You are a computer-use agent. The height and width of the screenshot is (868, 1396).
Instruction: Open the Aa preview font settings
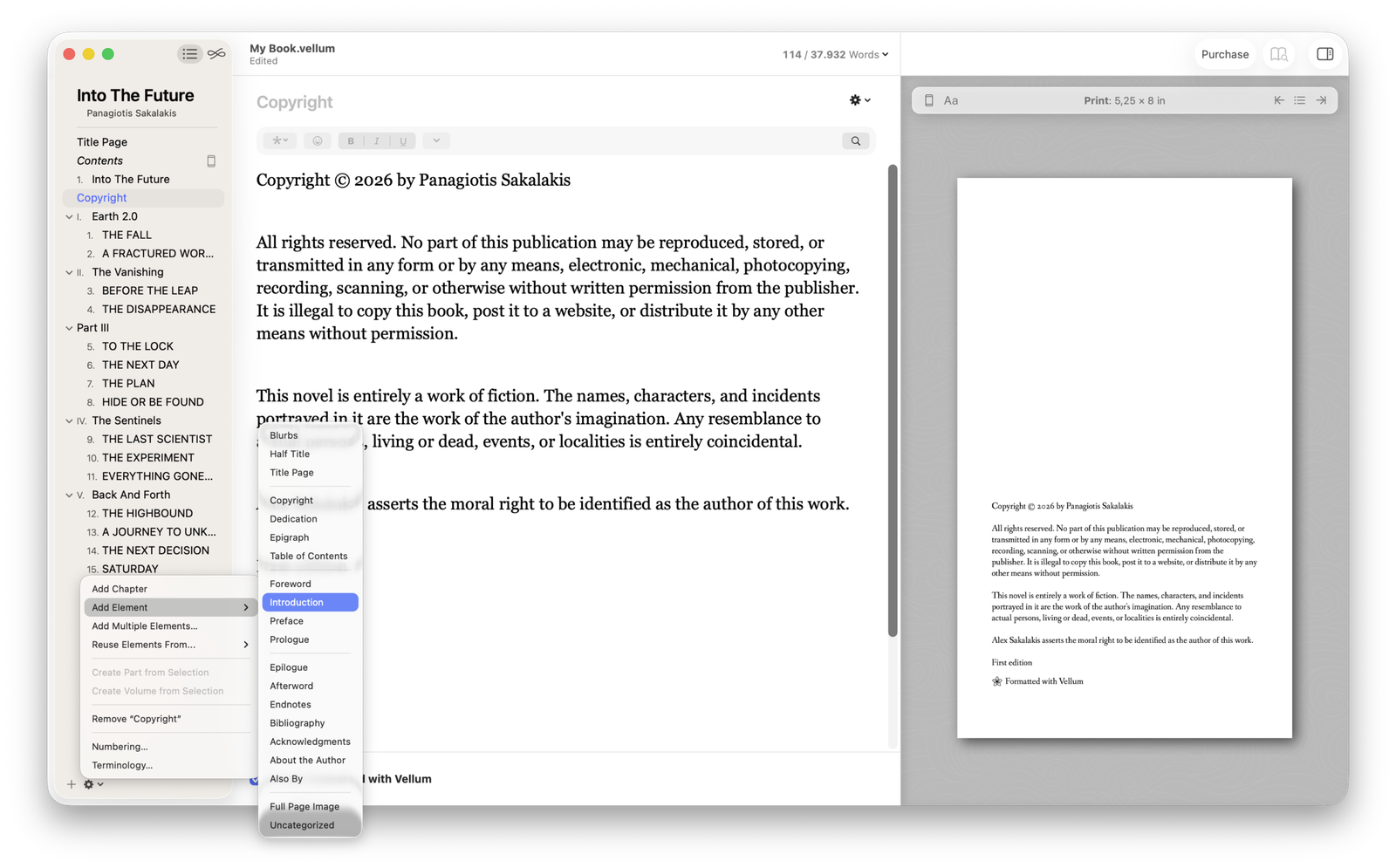pos(951,100)
